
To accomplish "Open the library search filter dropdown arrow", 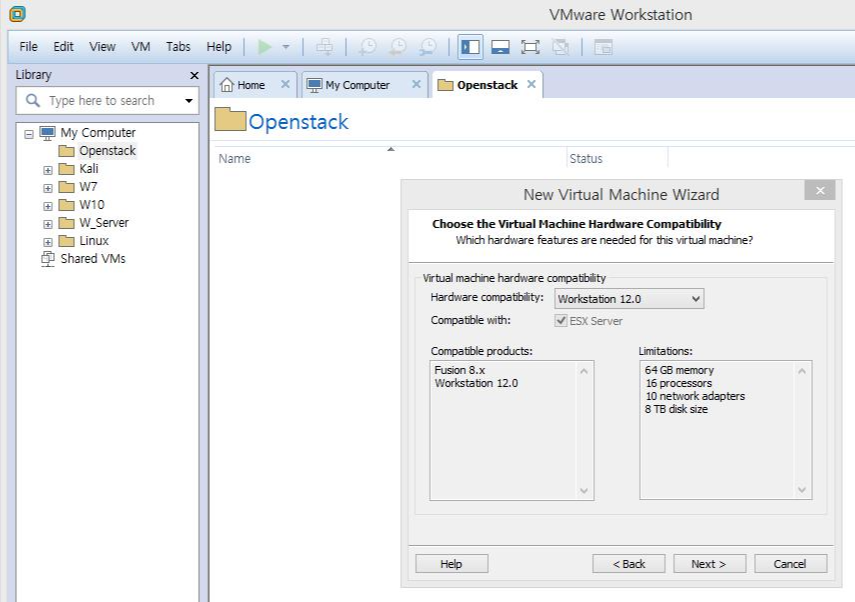I will point(189,101).
